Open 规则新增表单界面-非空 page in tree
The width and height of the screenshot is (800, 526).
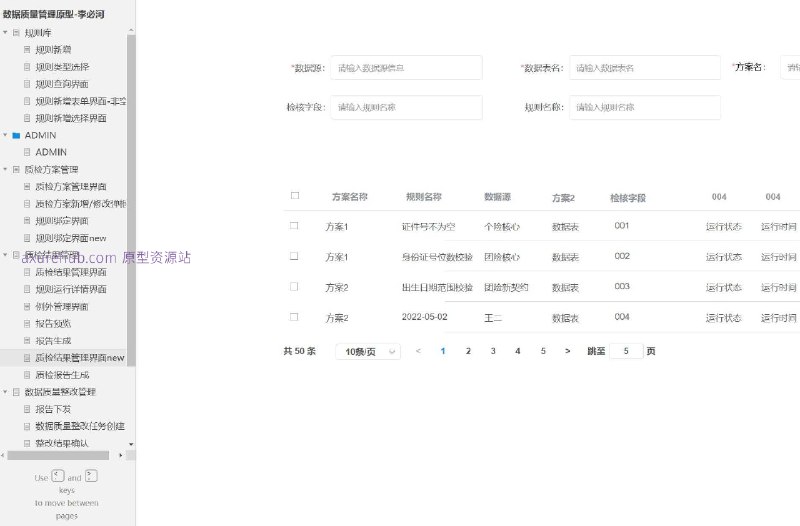[x=81, y=101]
